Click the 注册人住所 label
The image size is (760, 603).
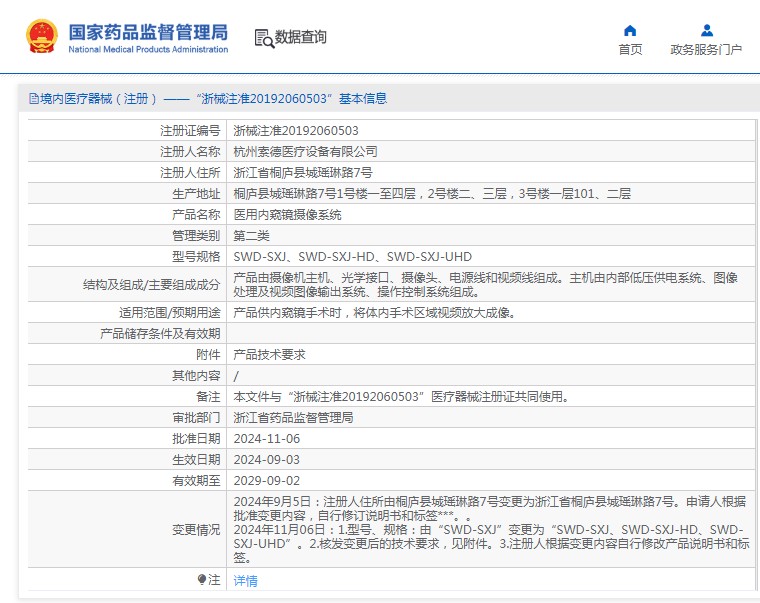(190, 173)
